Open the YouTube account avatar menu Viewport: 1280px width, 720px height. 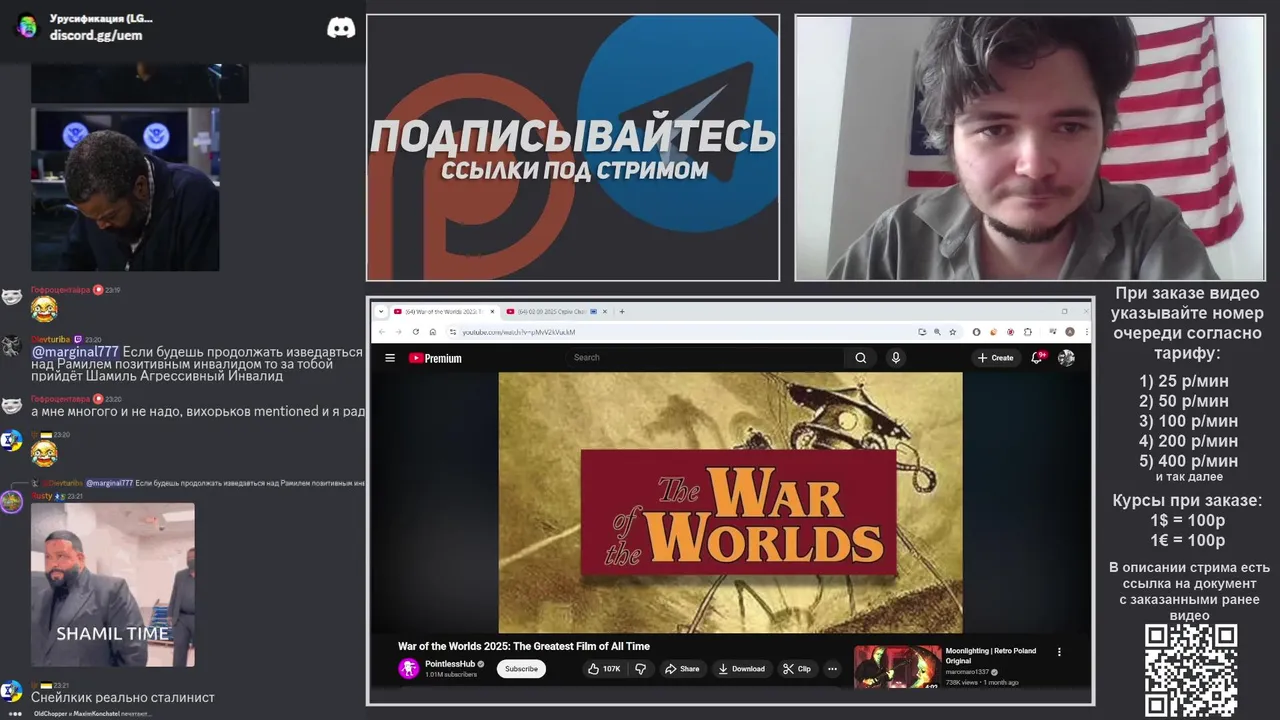pos(1066,358)
